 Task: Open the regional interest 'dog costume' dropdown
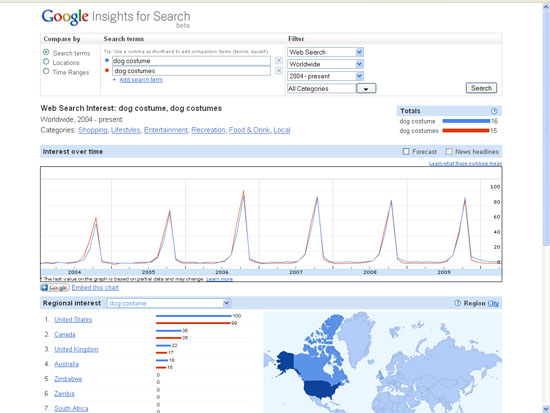point(169,303)
